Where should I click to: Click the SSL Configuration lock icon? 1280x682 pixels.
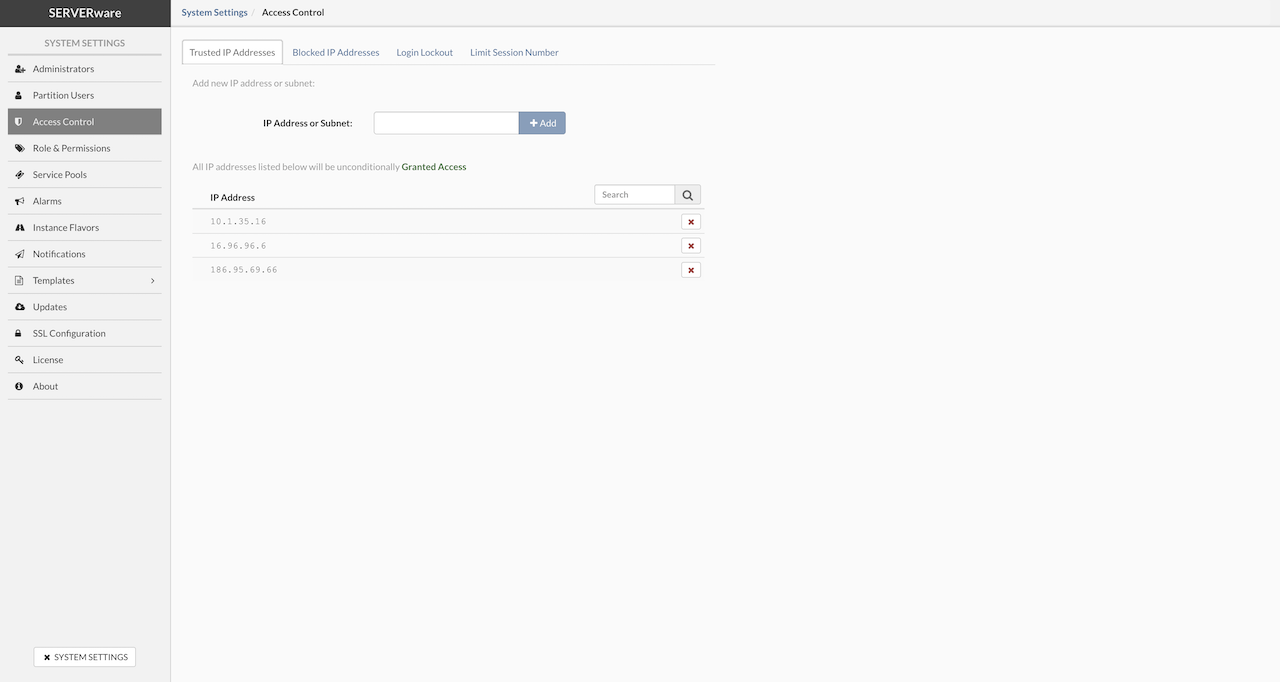[x=19, y=334]
